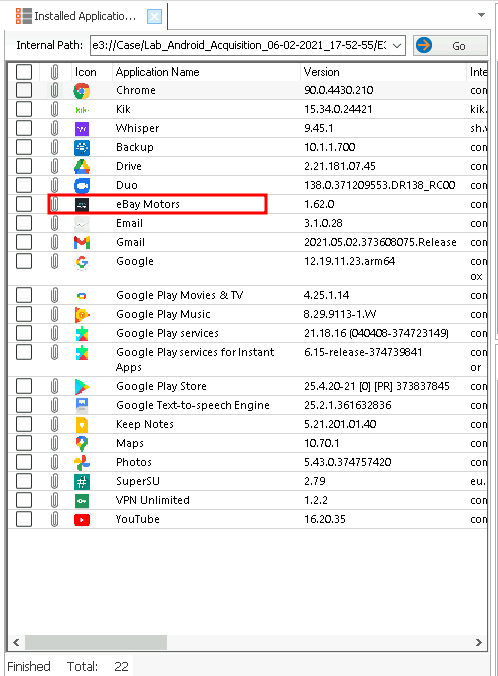This screenshot has height=676, width=498.
Task: Select the VPN Unlimited application name
Action: click(x=153, y=500)
